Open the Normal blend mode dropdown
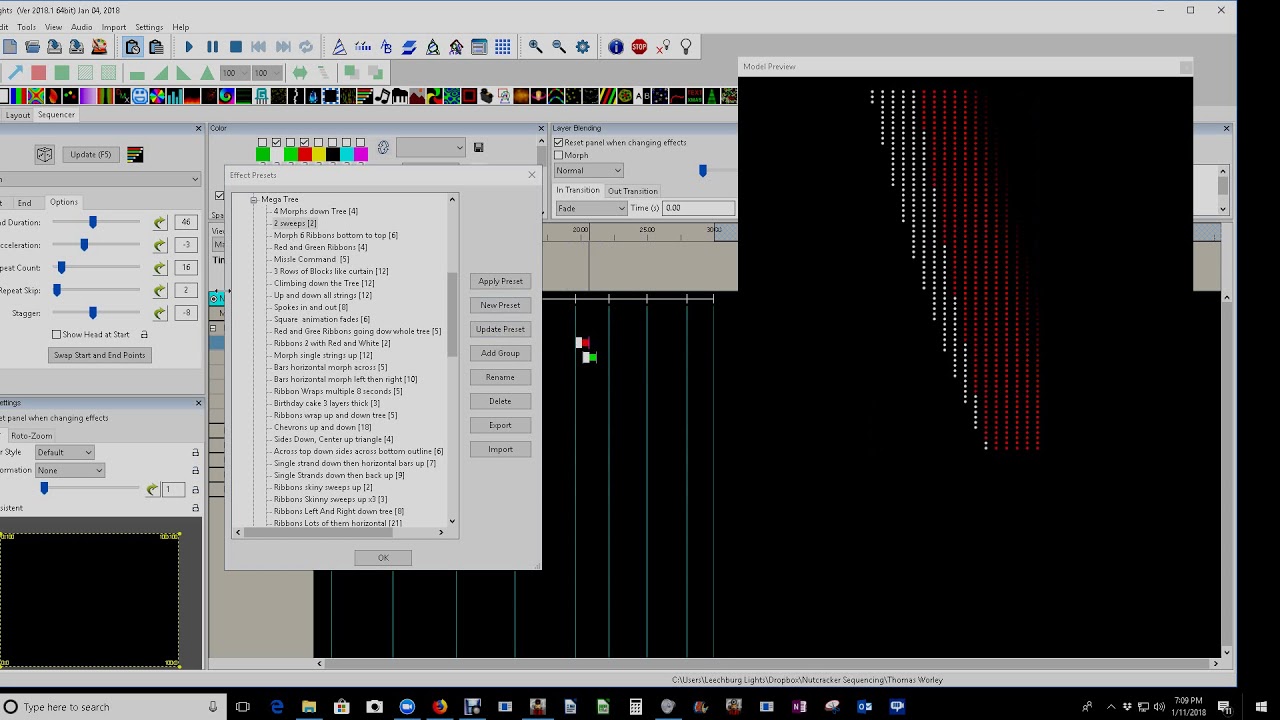1280x720 pixels. tap(589, 171)
